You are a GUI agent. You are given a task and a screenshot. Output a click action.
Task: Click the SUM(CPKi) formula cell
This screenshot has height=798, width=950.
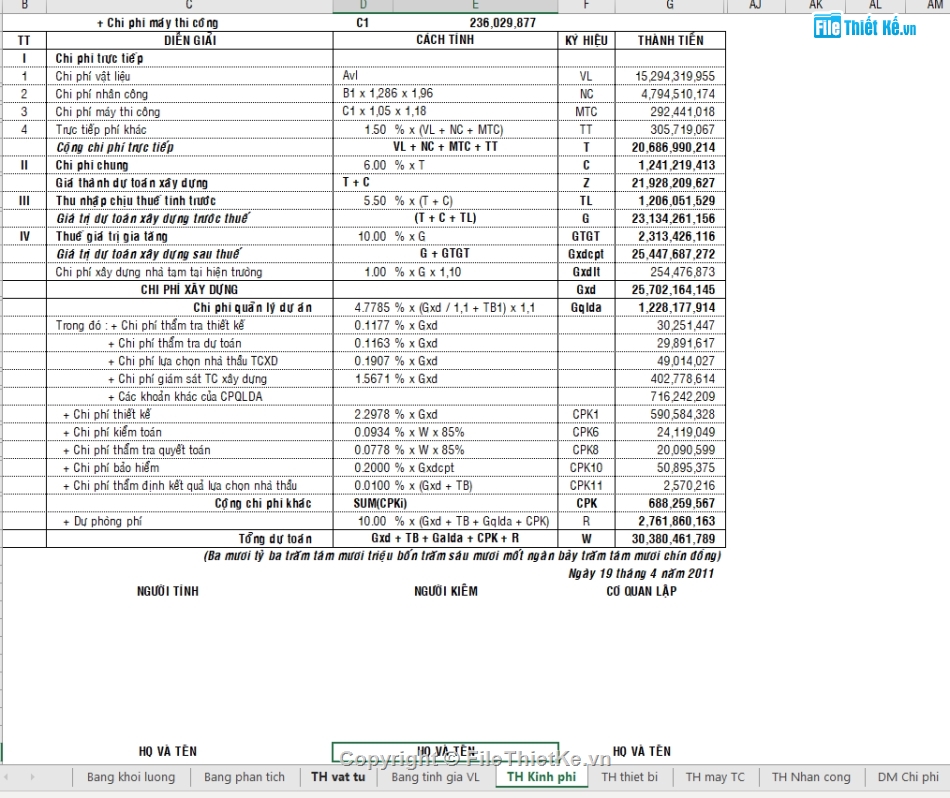445,504
